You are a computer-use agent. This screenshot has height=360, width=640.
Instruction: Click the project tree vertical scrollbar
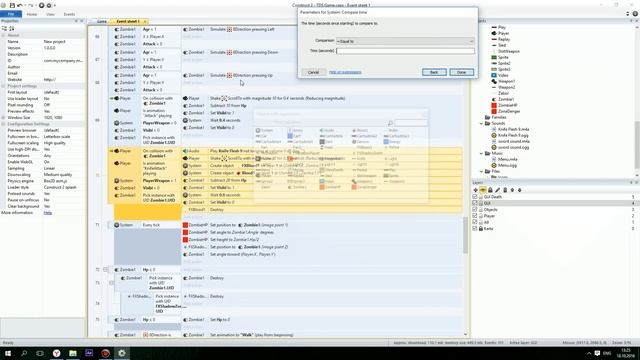[x=637, y=145]
